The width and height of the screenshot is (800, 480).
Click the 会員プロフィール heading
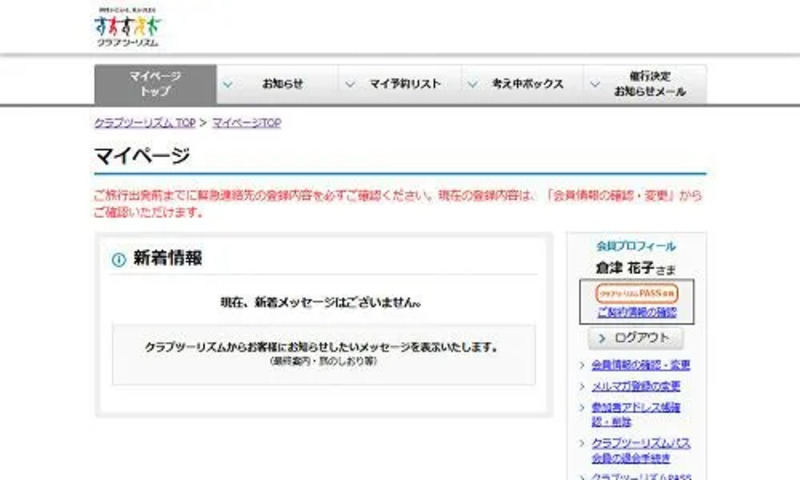coord(636,246)
